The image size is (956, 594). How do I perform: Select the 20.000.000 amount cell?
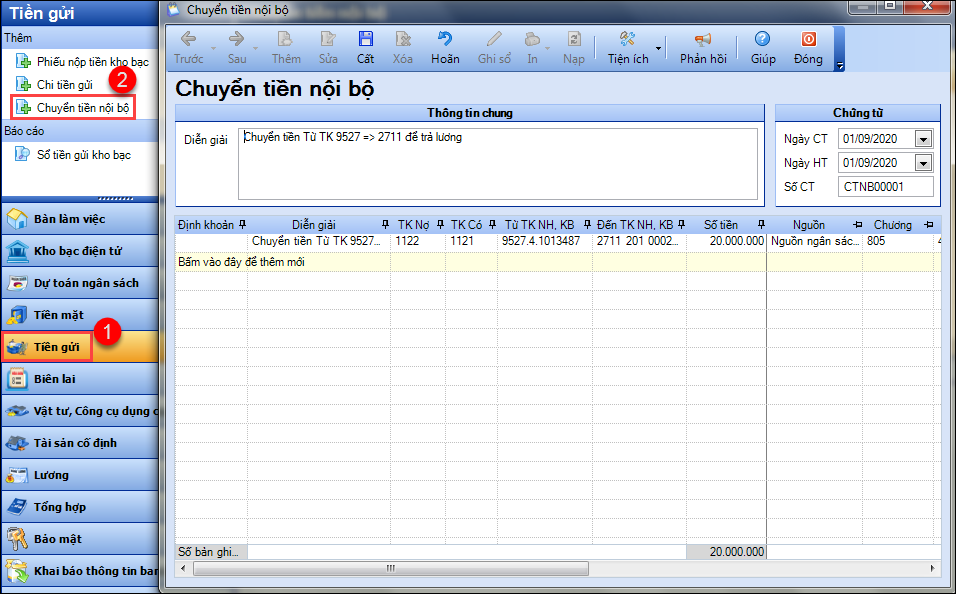726,241
